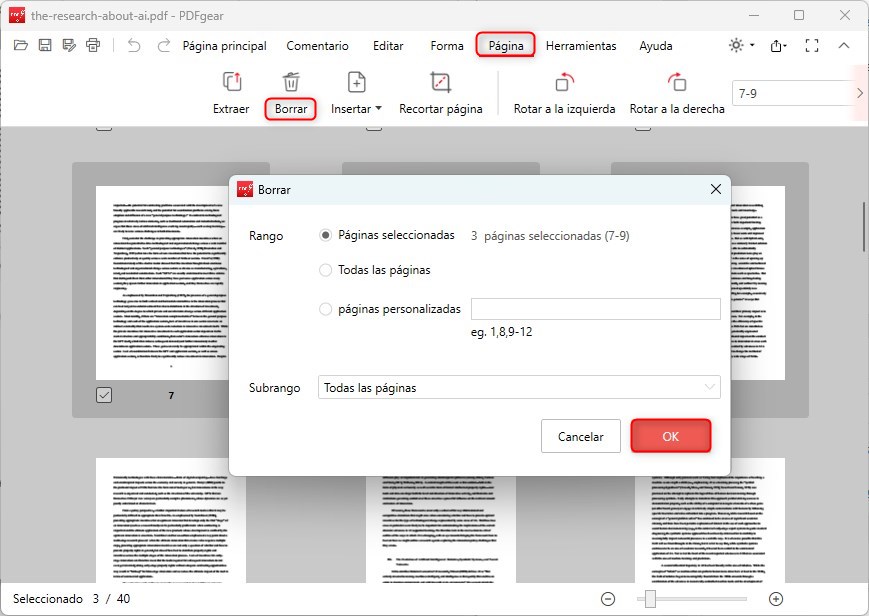869x616 pixels.
Task: Dismiss the dialog with Cancelar
Action: pyautogui.click(x=580, y=435)
